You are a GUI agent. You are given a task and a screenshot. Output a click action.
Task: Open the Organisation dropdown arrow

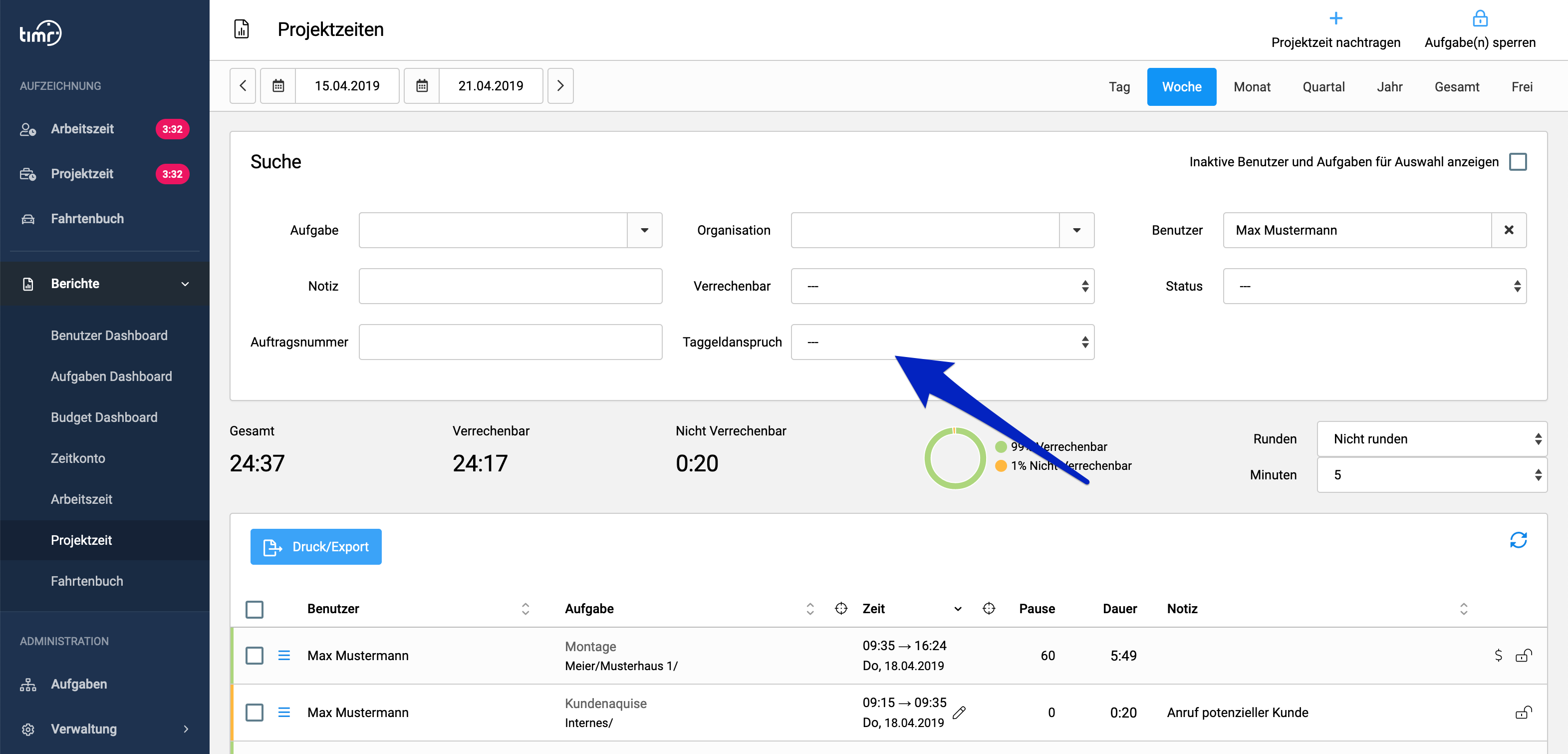point(1077,230)
